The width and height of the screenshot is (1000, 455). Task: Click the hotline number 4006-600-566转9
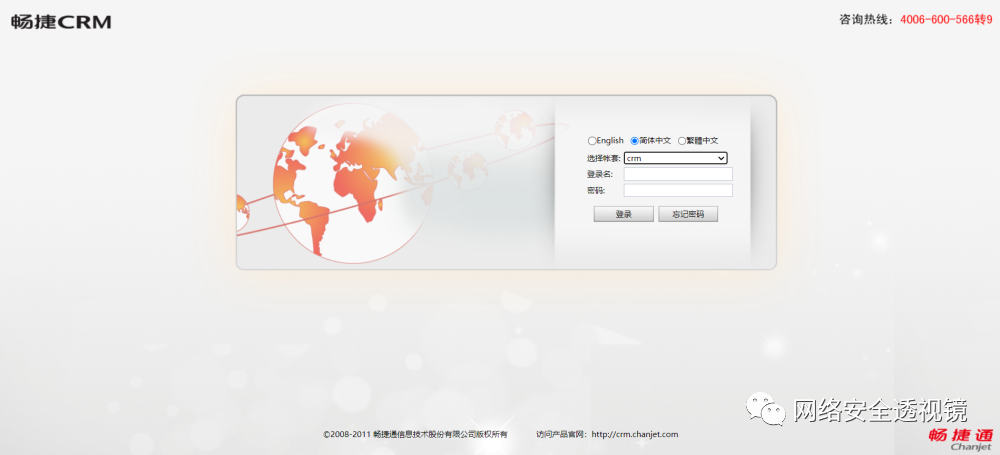click(x=946, y=20)
